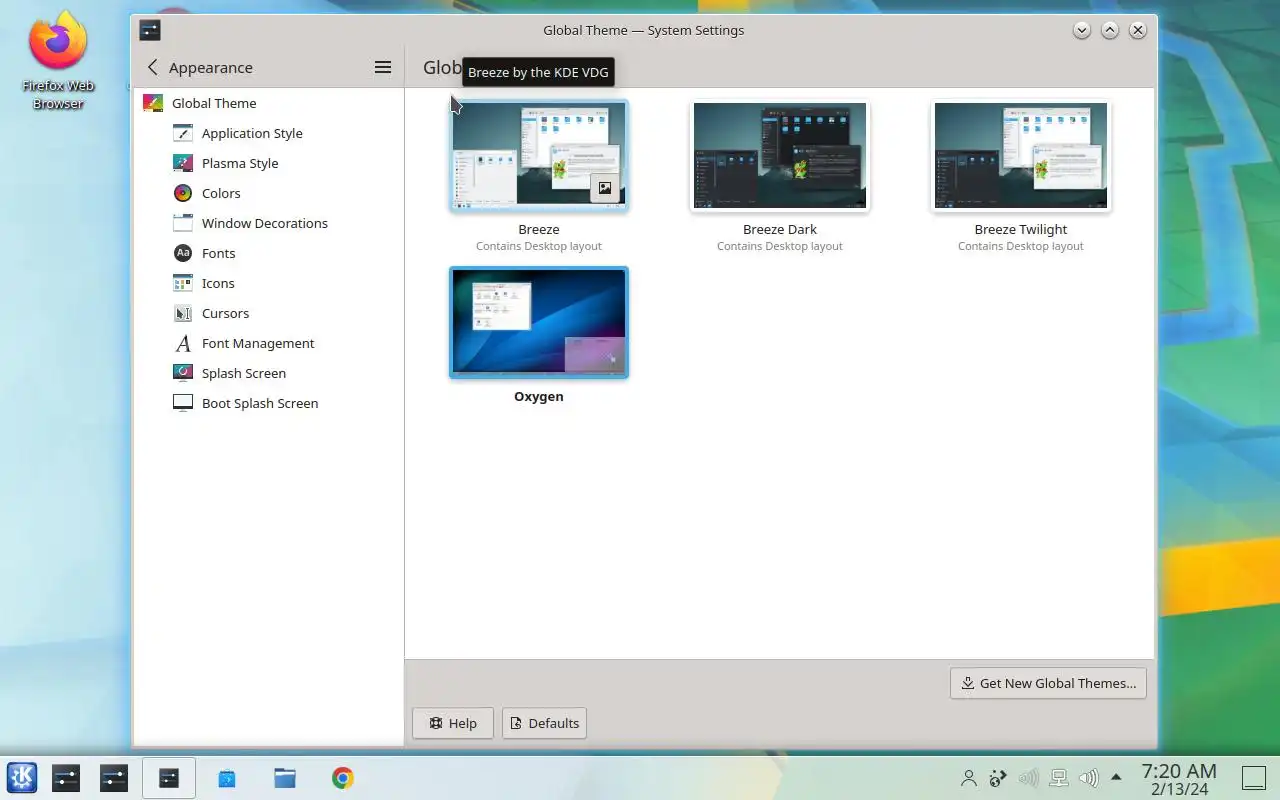1280x800 pixels.
Task: Open Boot Splash Screen settings
Action: click(x=268, y=403)
